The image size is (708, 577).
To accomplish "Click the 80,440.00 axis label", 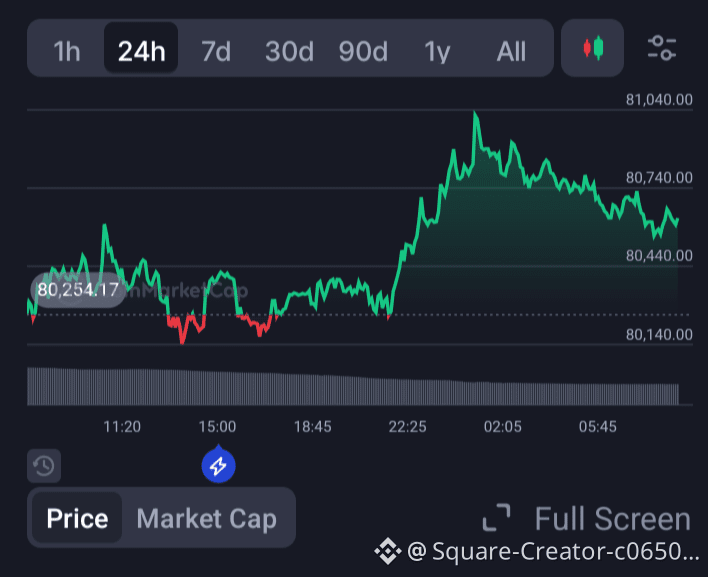I will coord(659,256).
